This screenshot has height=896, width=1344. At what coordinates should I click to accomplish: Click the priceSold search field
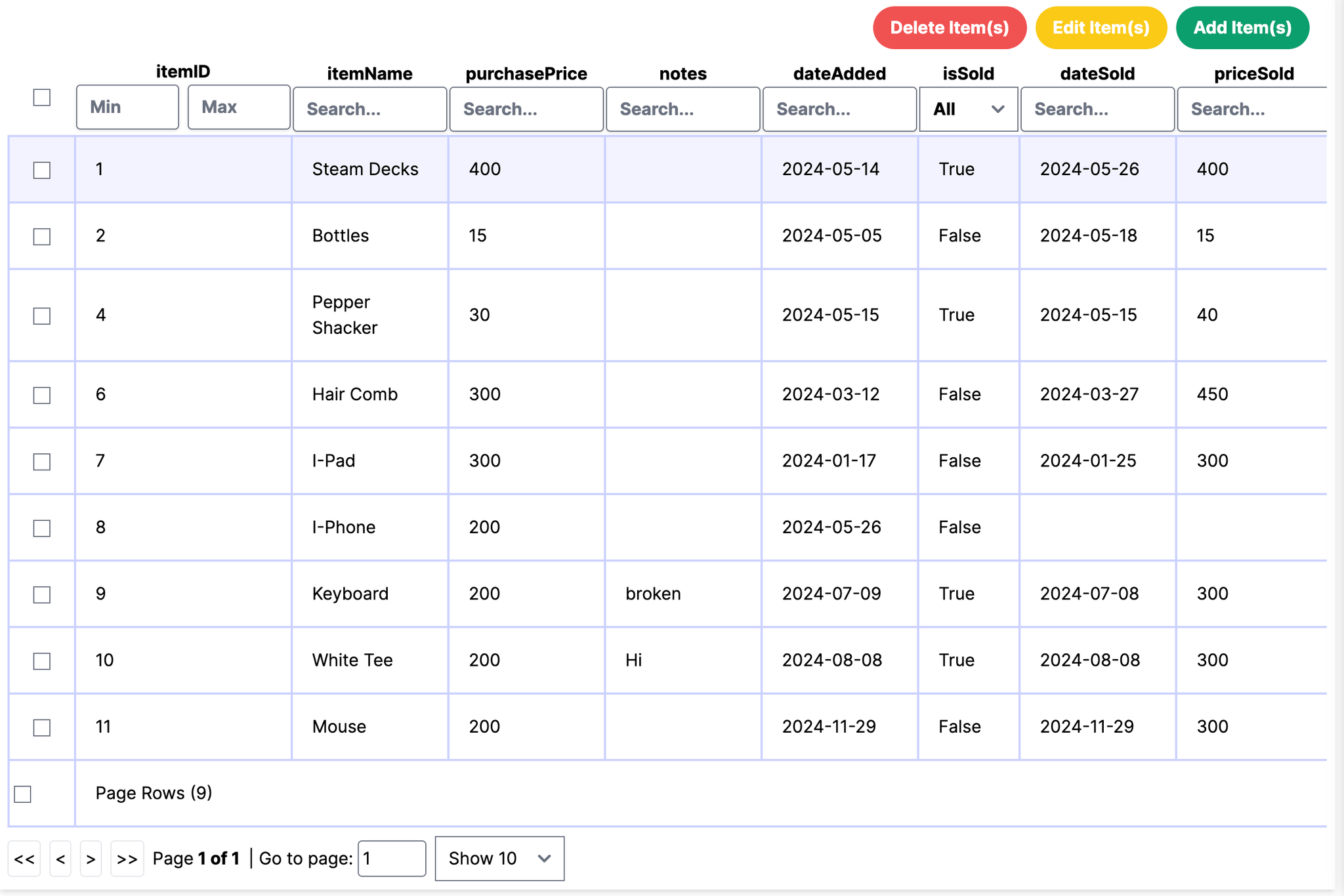pos(1252,109)
